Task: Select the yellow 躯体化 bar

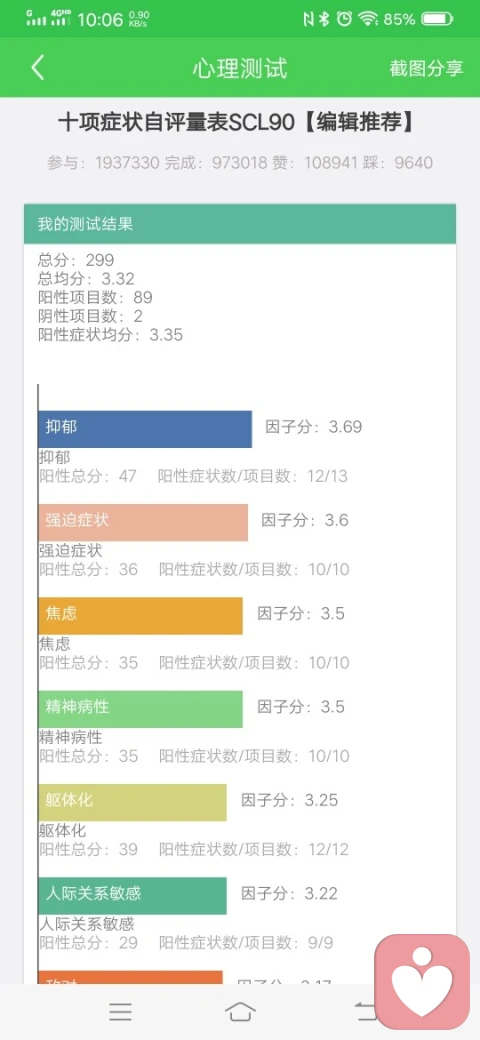Action: pyautogui.click(x=133, y=803)
